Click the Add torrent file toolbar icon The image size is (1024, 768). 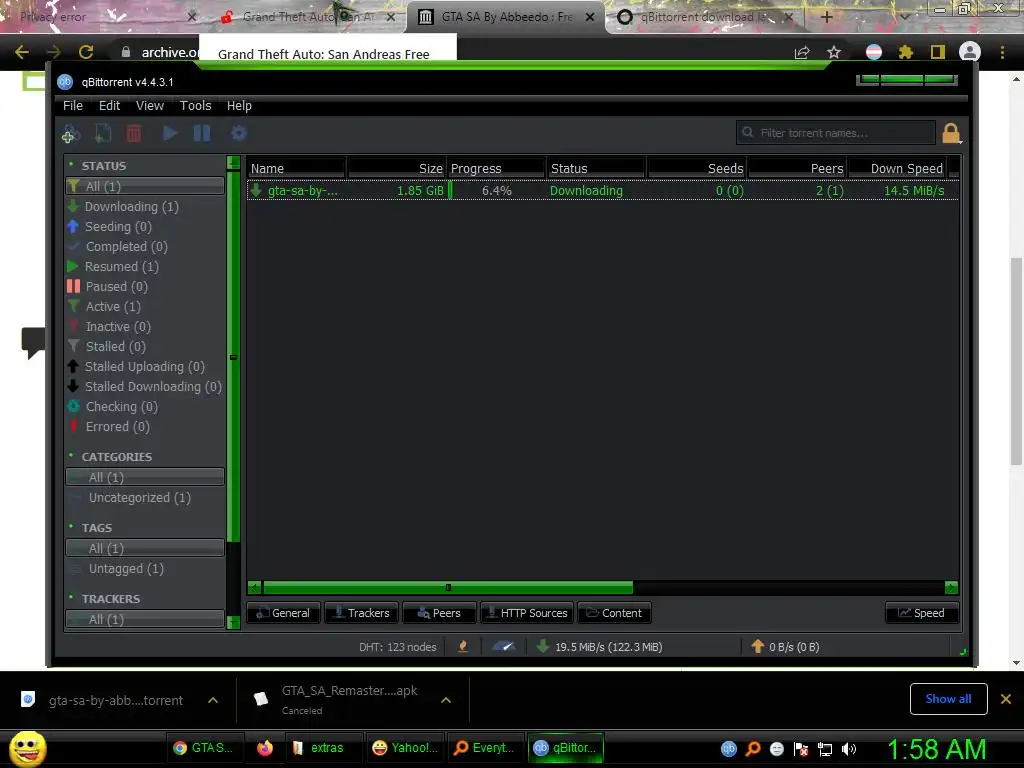[103, 133]
